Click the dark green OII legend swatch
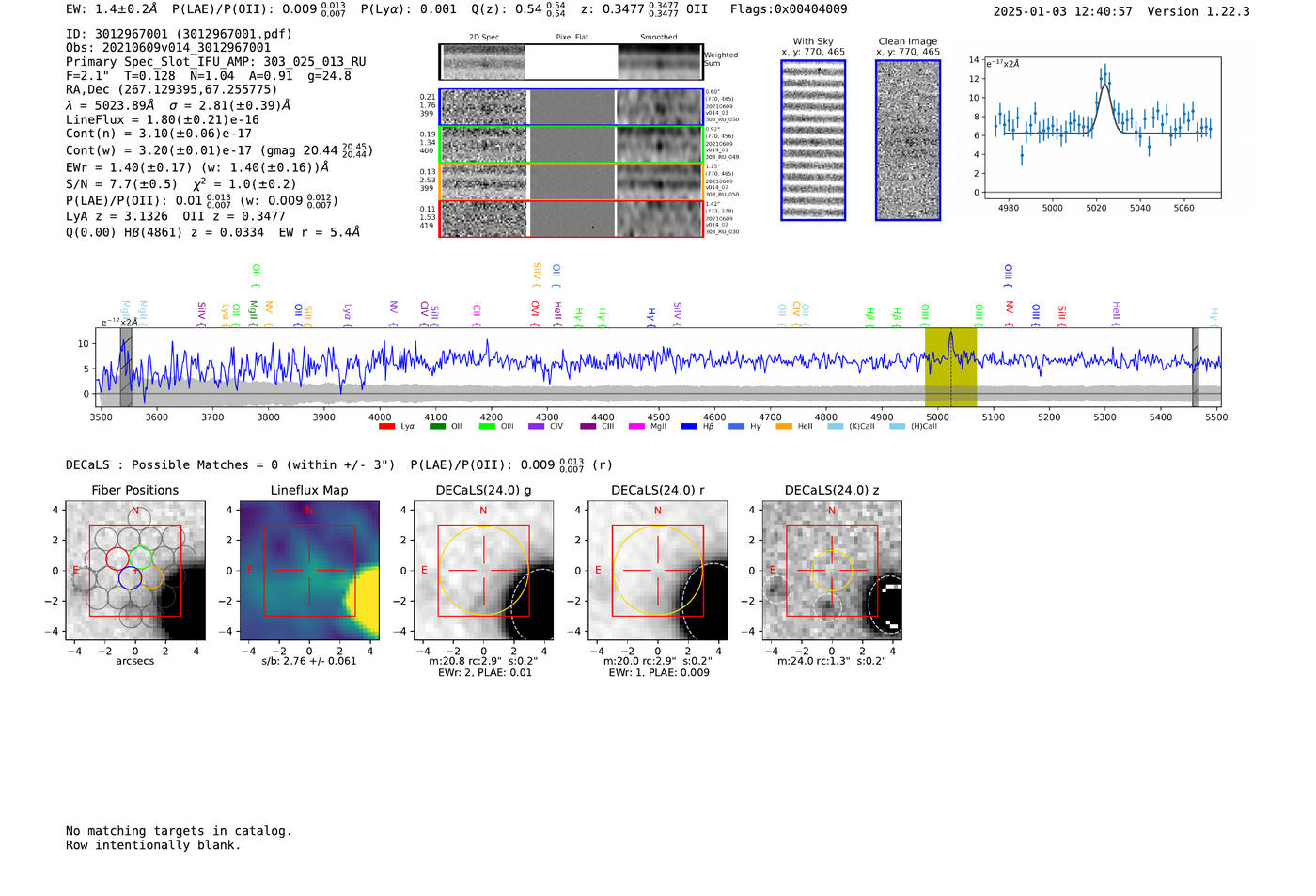The height and width of the screenshot is (896, 1316). coord(437,426)
